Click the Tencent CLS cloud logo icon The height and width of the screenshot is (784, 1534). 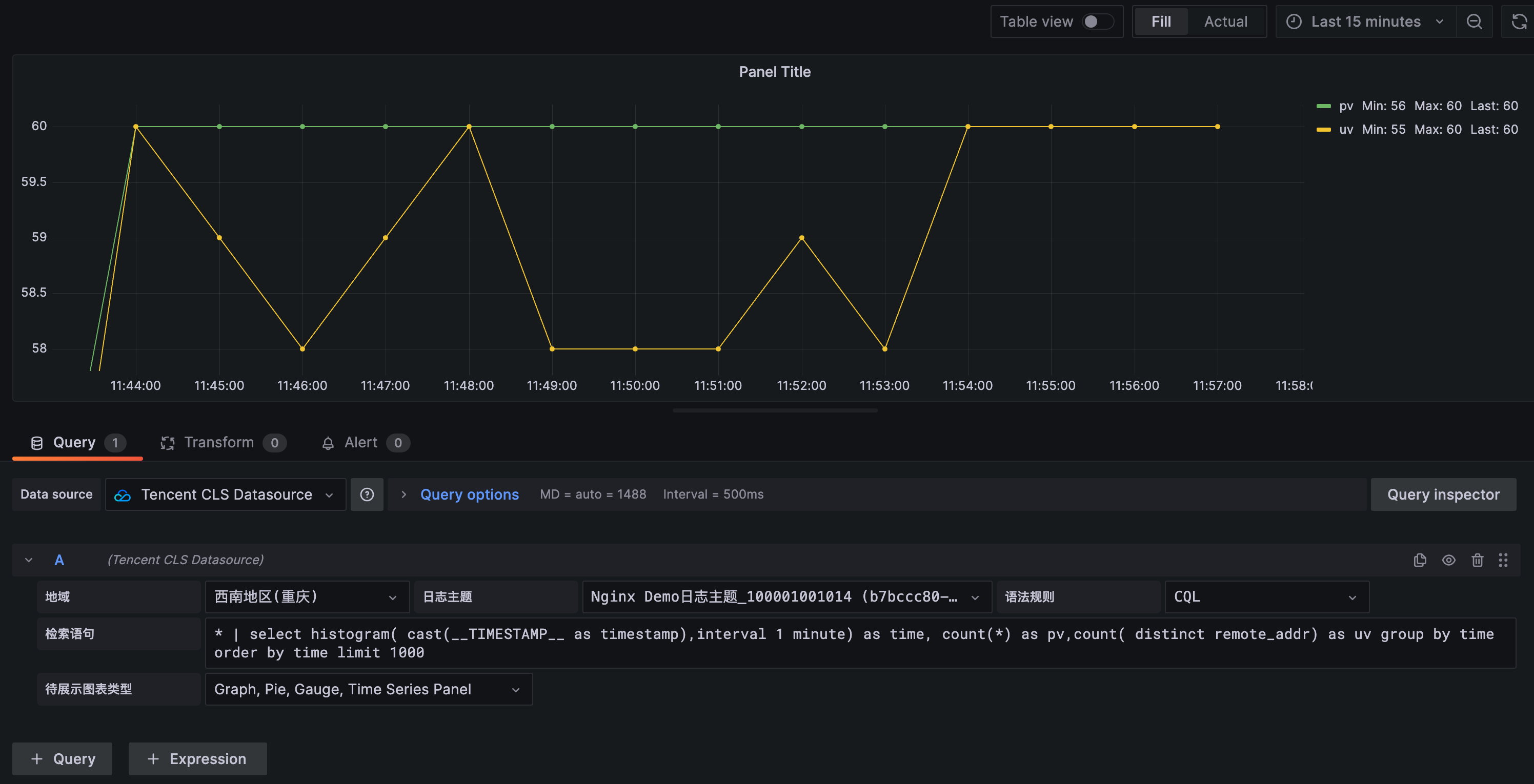(x=123, y=494)
